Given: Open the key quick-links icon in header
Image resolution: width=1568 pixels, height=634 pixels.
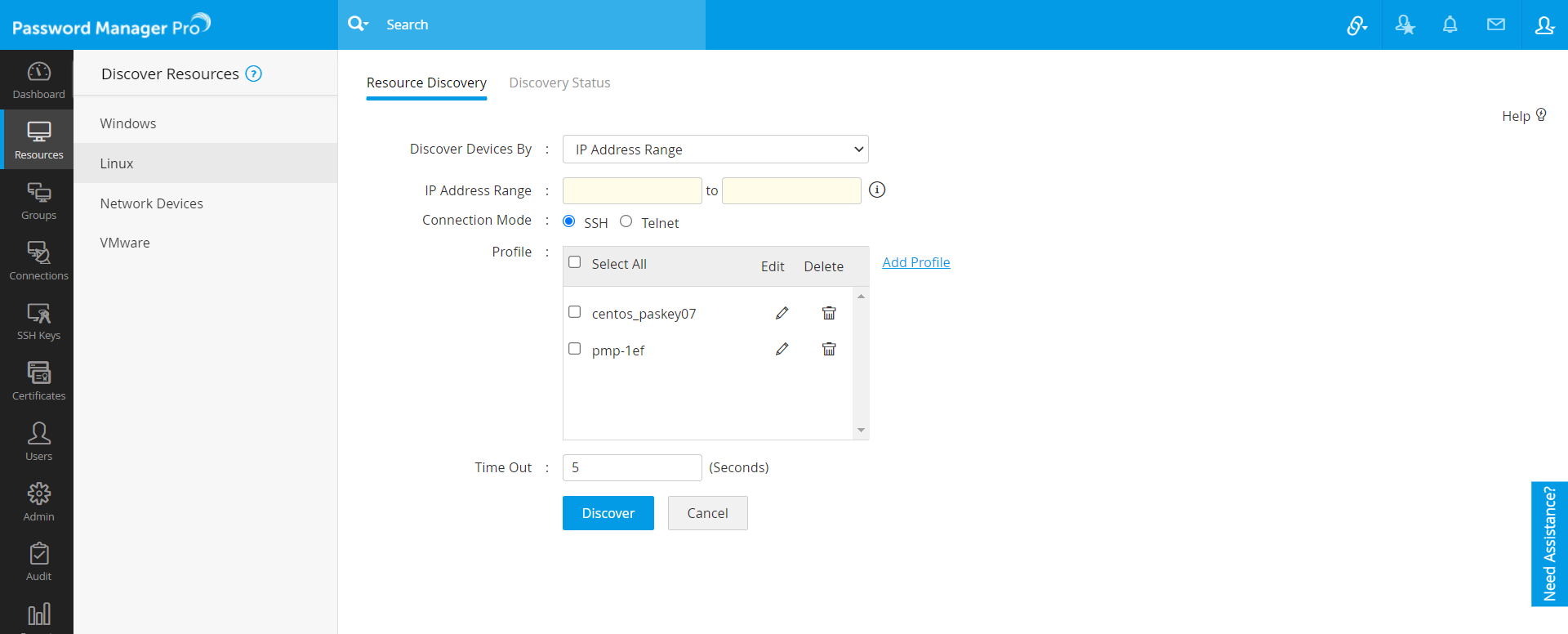Looking at the screenshot, I should click(x=1357, y=25).
